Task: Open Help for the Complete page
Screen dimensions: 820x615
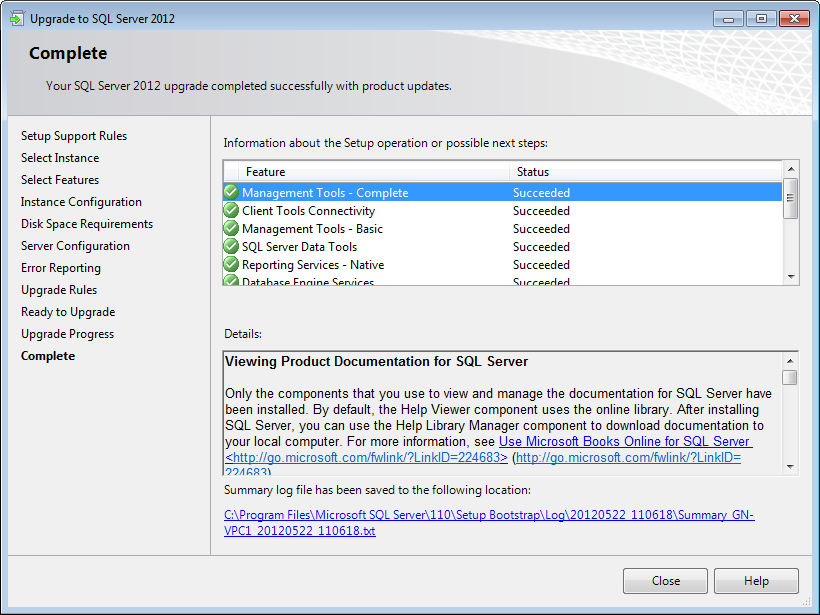Action: [x=756, y=581]
